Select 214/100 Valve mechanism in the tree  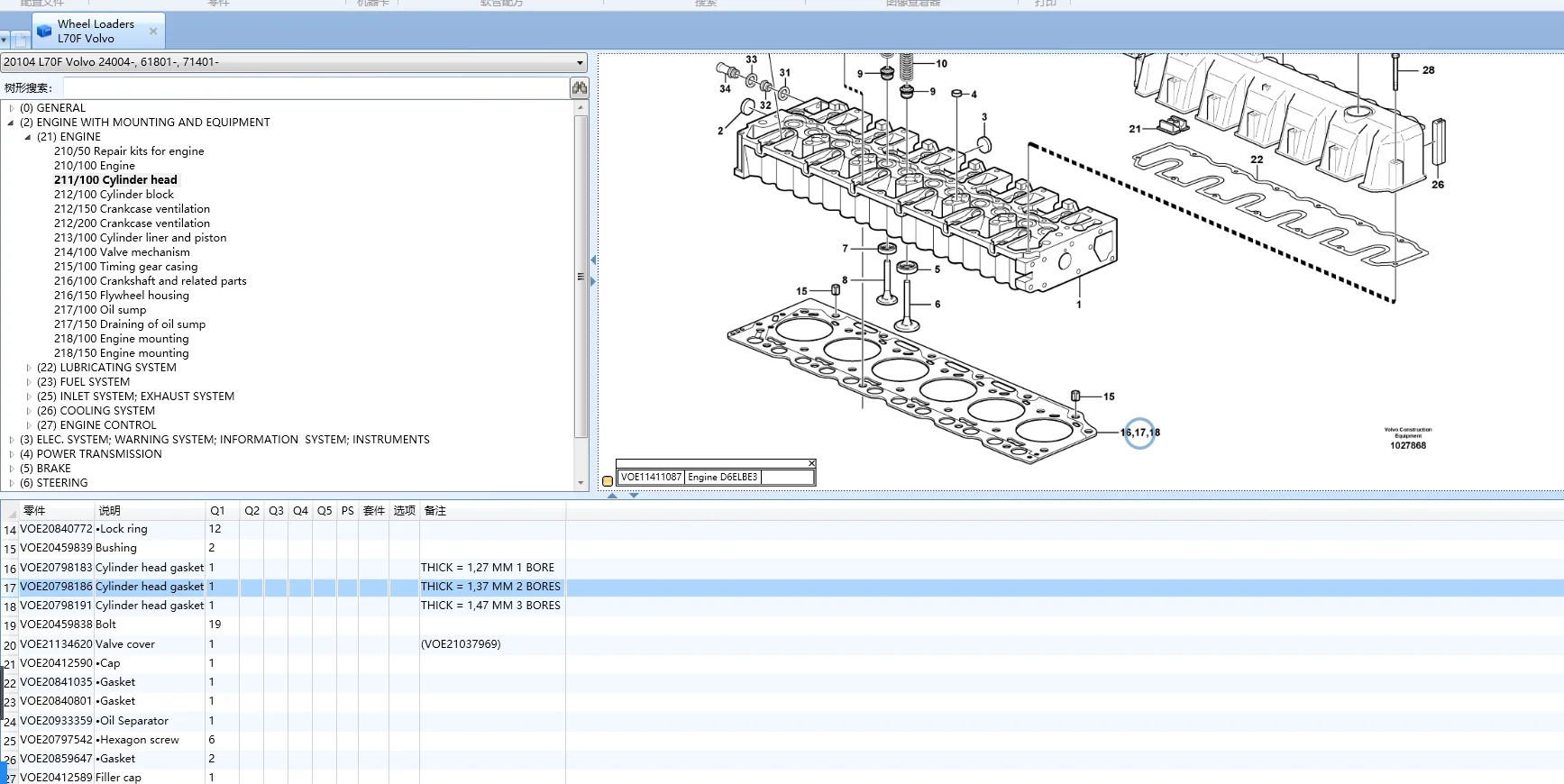(x=122, y=252)
